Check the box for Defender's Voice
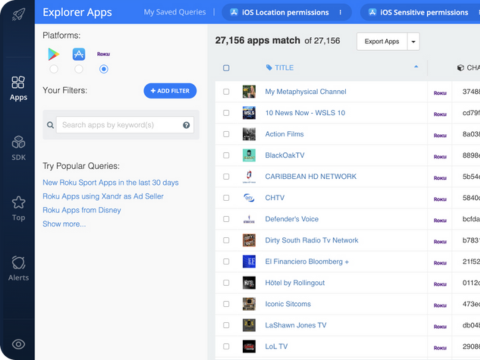This screenshot has height=360, width=480. click(226, 219)
